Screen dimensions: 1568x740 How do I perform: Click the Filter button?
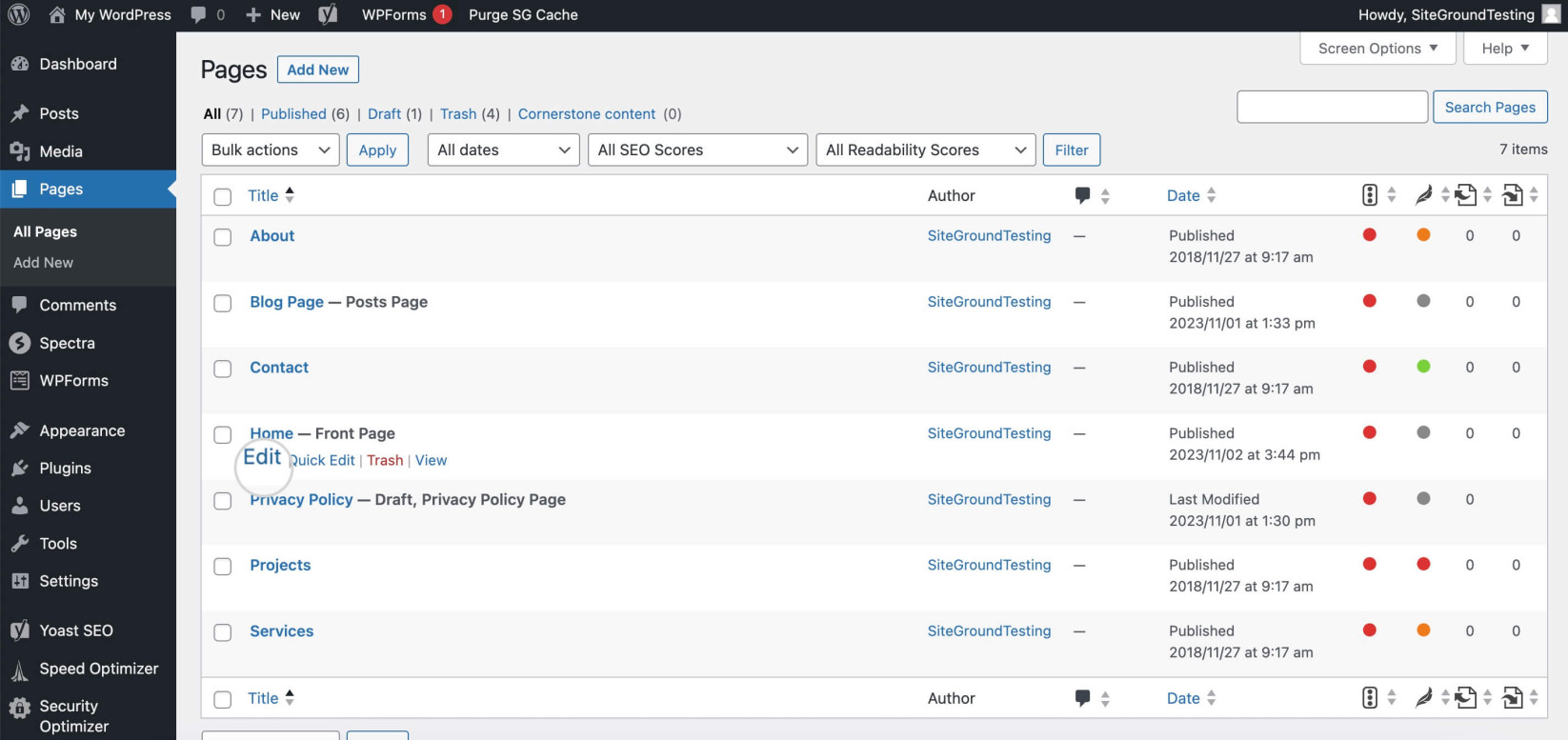1072,150
